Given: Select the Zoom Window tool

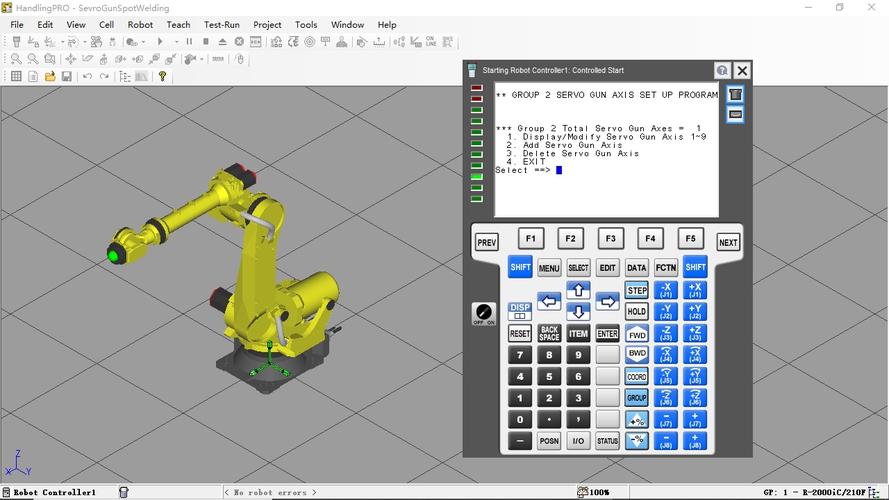Looking at the screenshot, I should click(50, 59).
